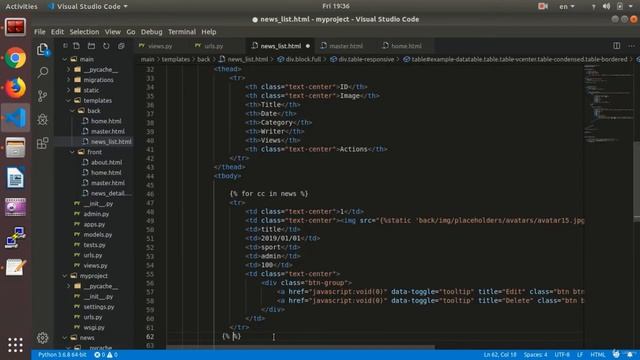Open the red terminal app in dock
This screenshot has width=640, height=360.
tap(16, 28)
